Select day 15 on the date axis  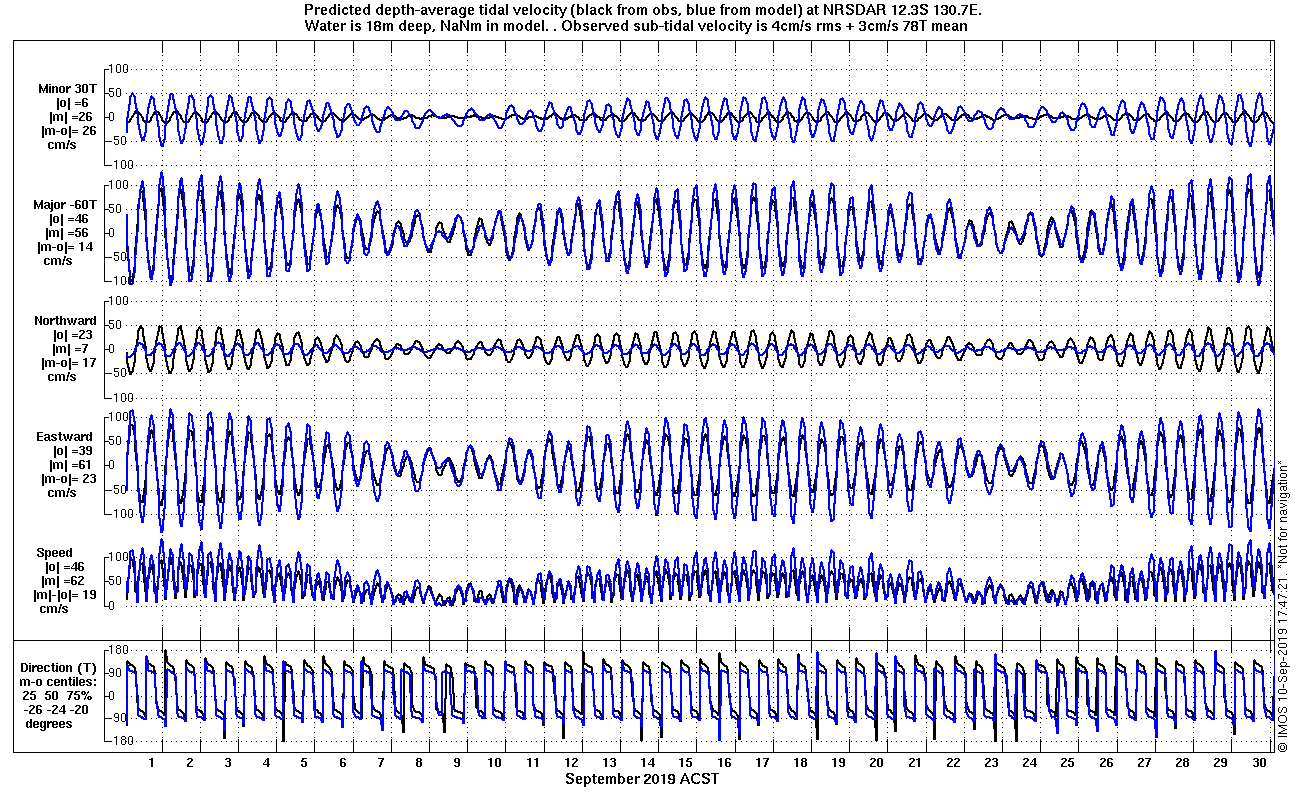(x=686, y=762)
